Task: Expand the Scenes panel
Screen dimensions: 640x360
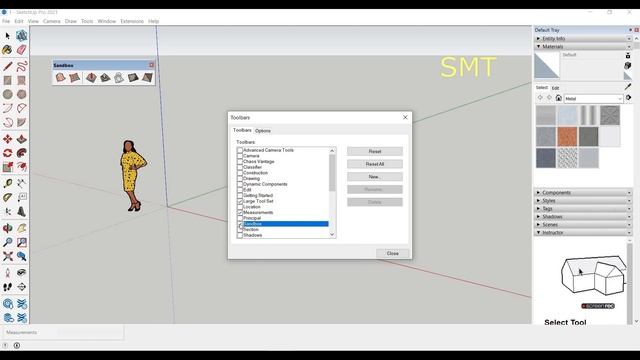Action: (x=583, y=224)
